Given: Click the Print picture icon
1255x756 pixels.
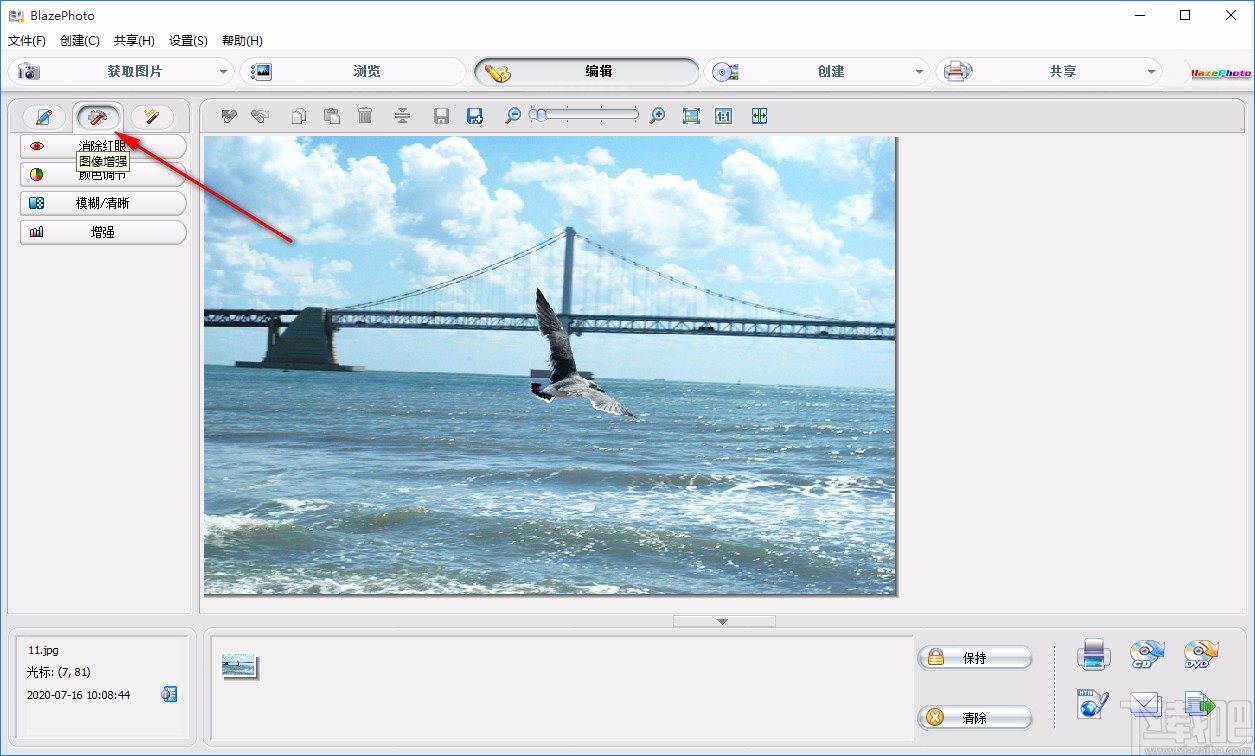Looking at the screenshot, I should click(1093, 654).
